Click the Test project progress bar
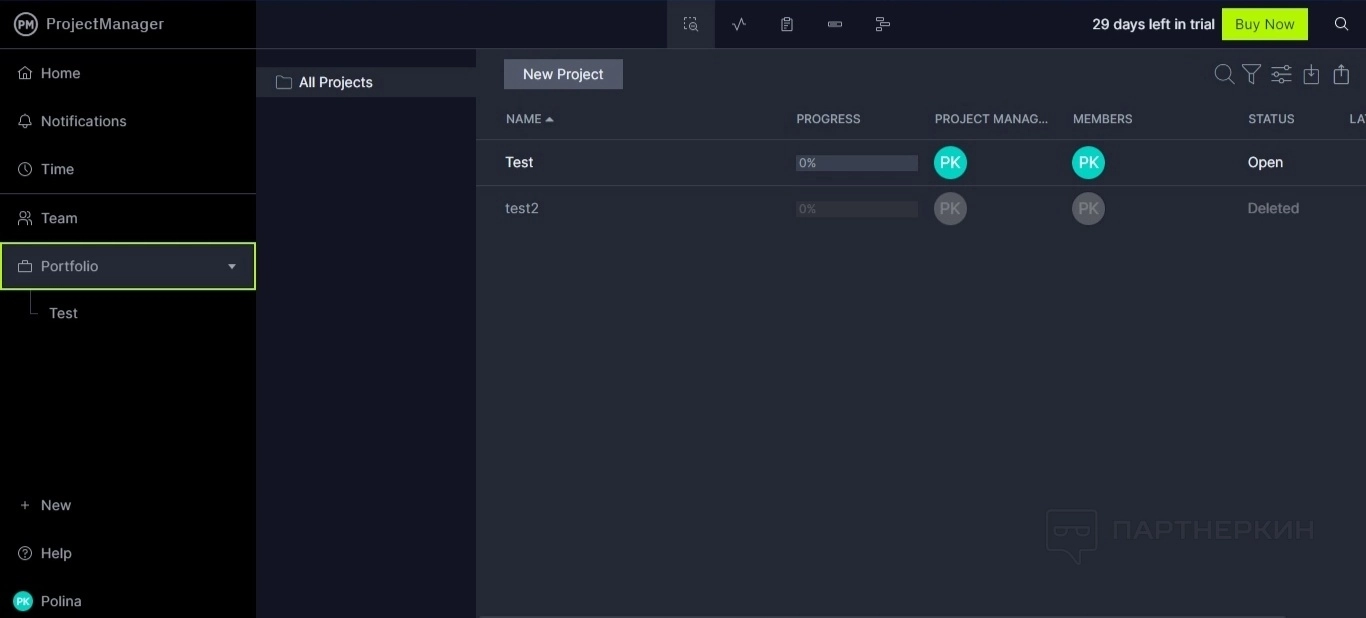 [x=856, y=163]
